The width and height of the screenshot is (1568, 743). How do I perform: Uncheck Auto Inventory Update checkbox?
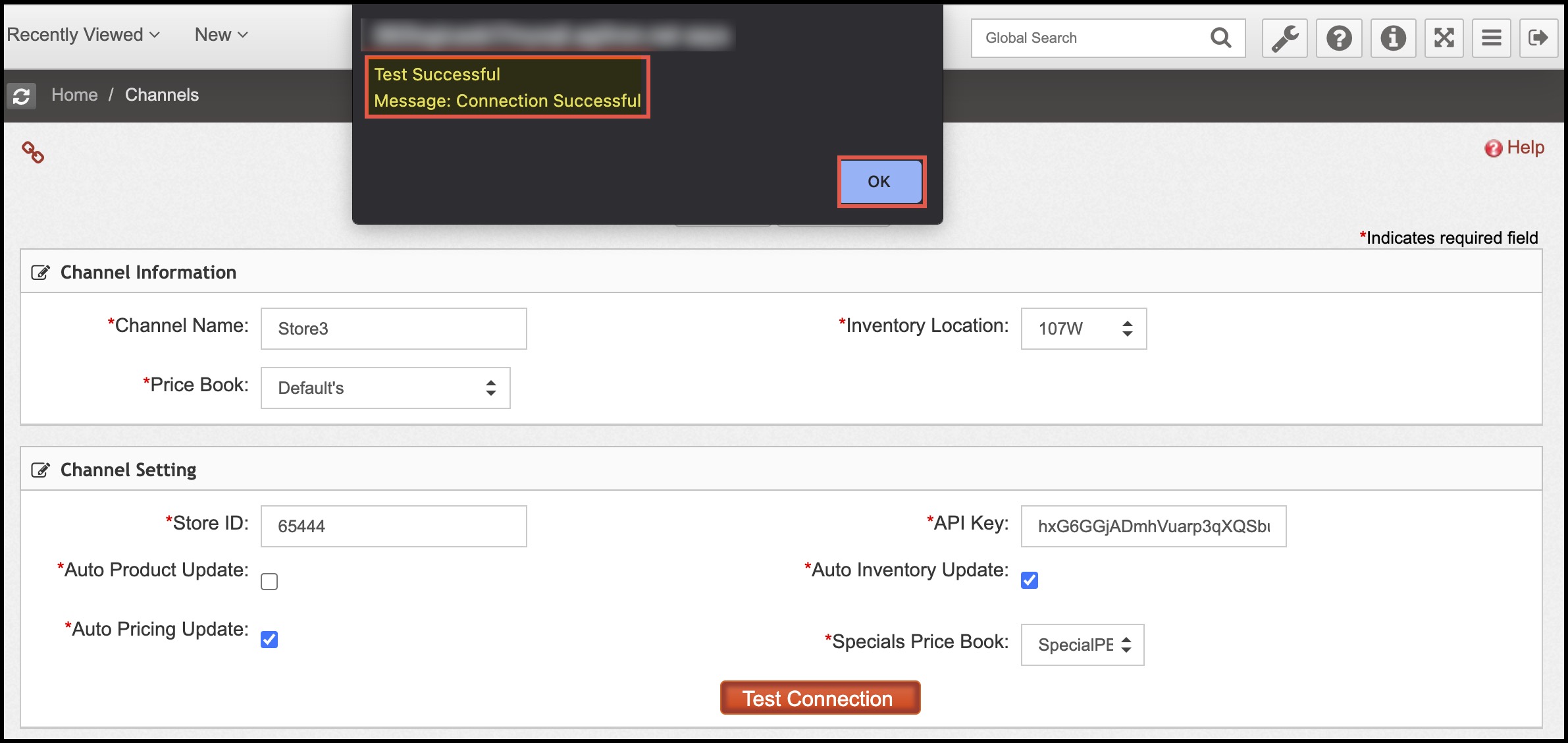coord(1030,580)
